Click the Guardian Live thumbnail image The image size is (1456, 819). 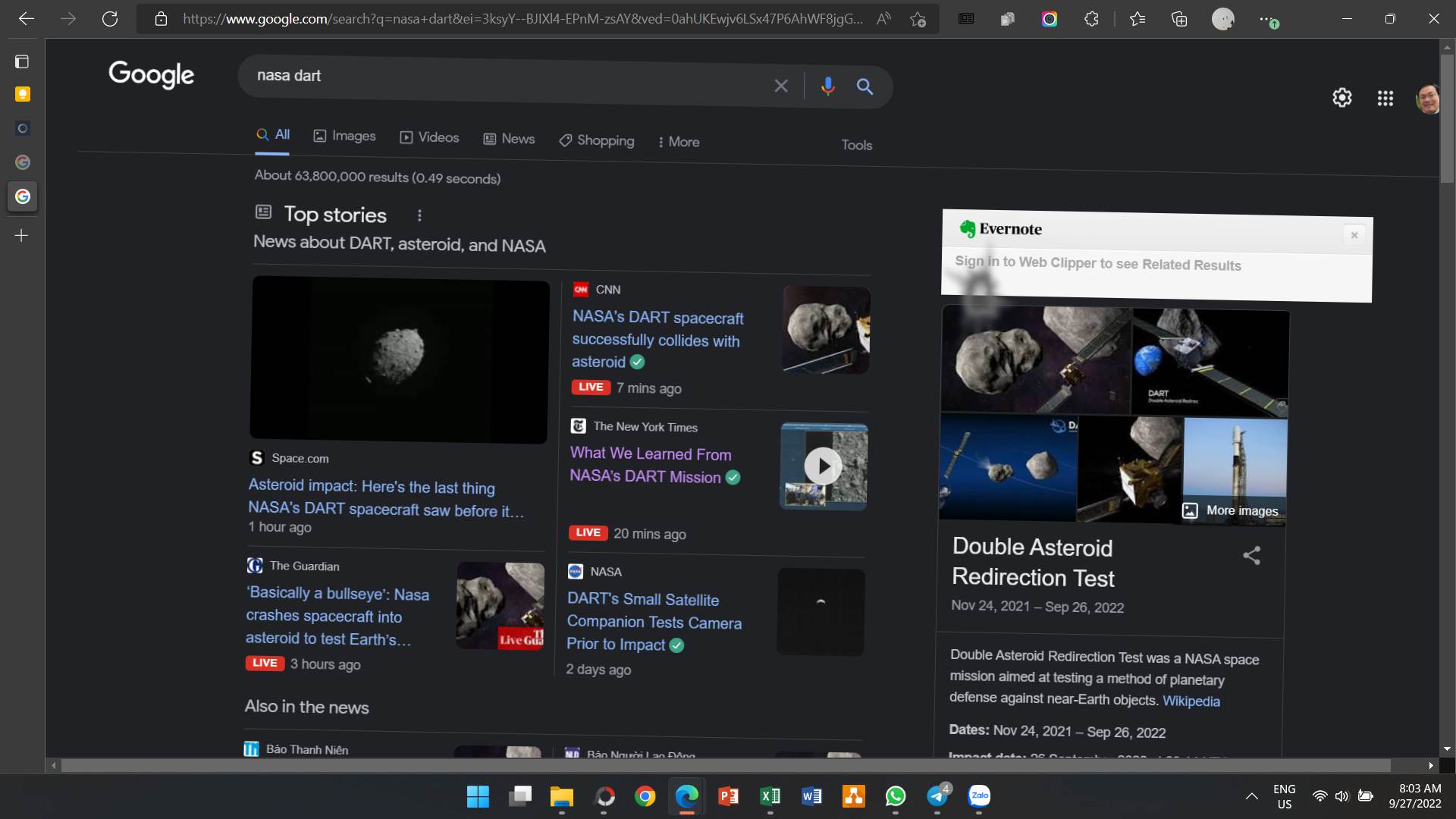[x=500, y=606]
